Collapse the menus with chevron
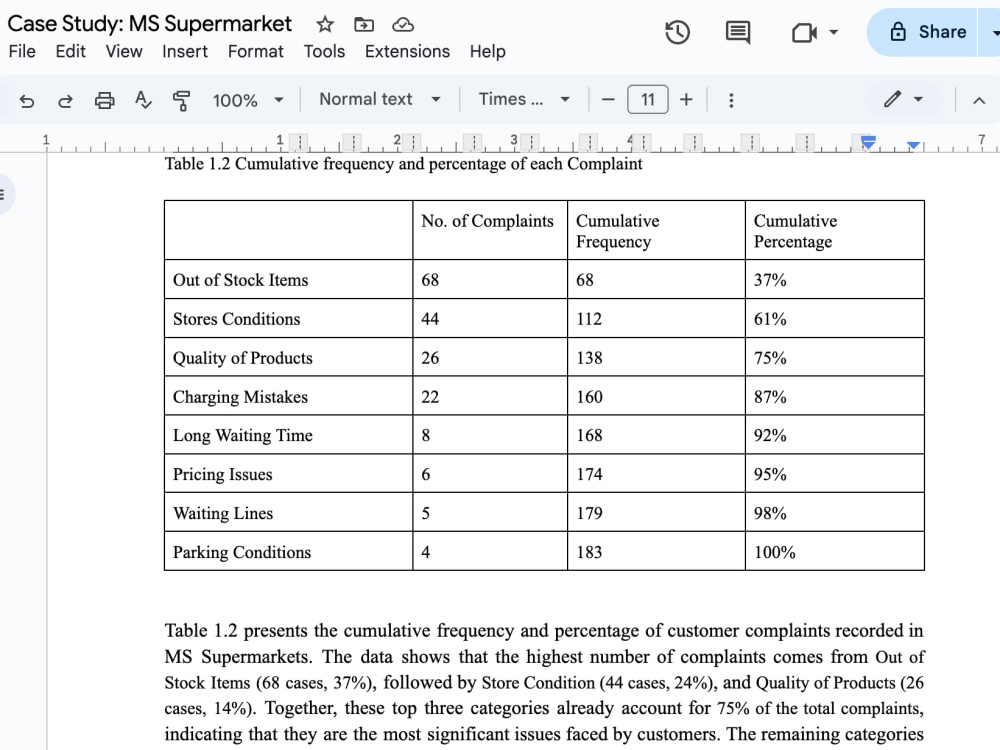 tap(979, 100)
